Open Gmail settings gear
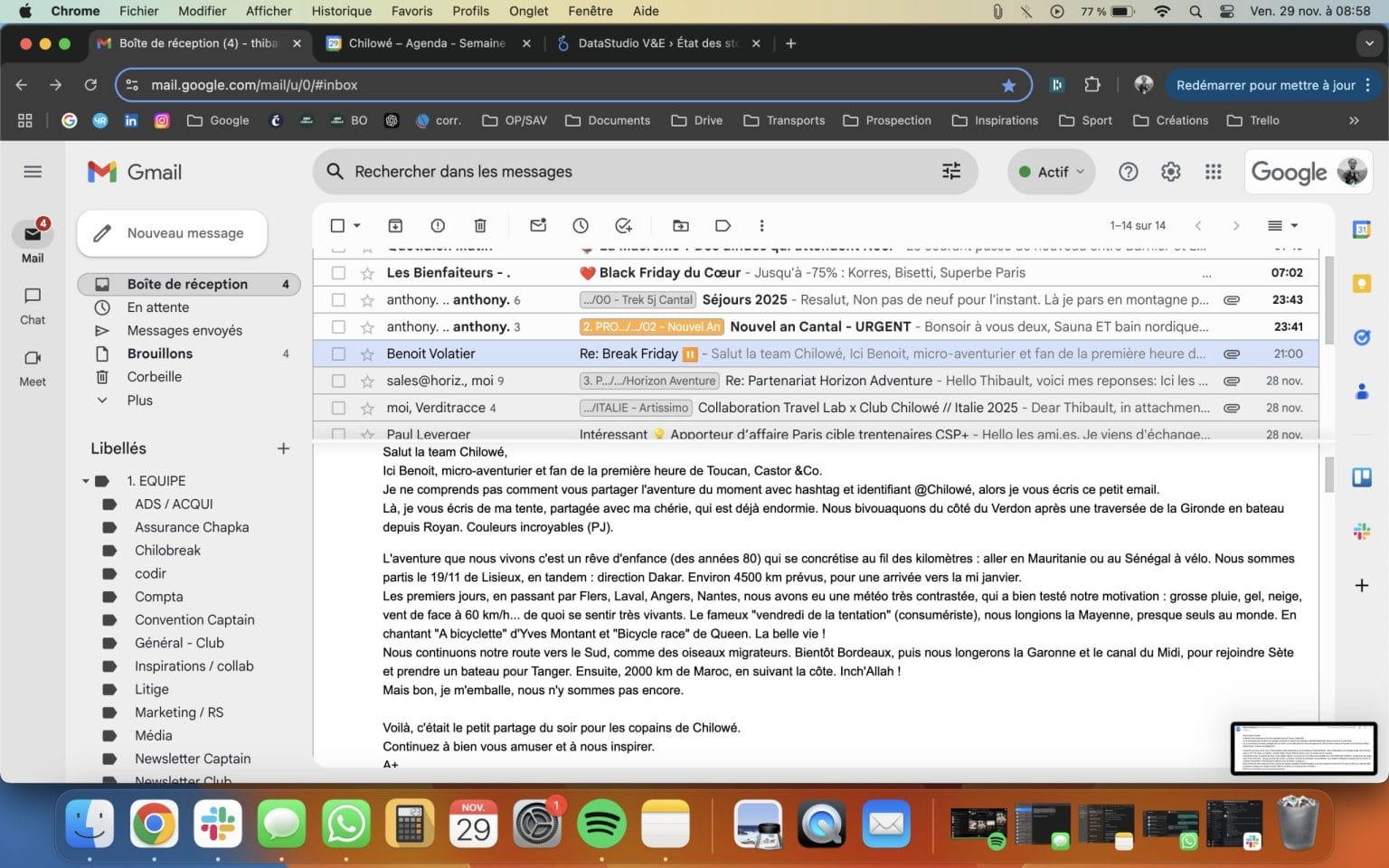Screen dimensions: 1389x868 tap(1171, 172)
